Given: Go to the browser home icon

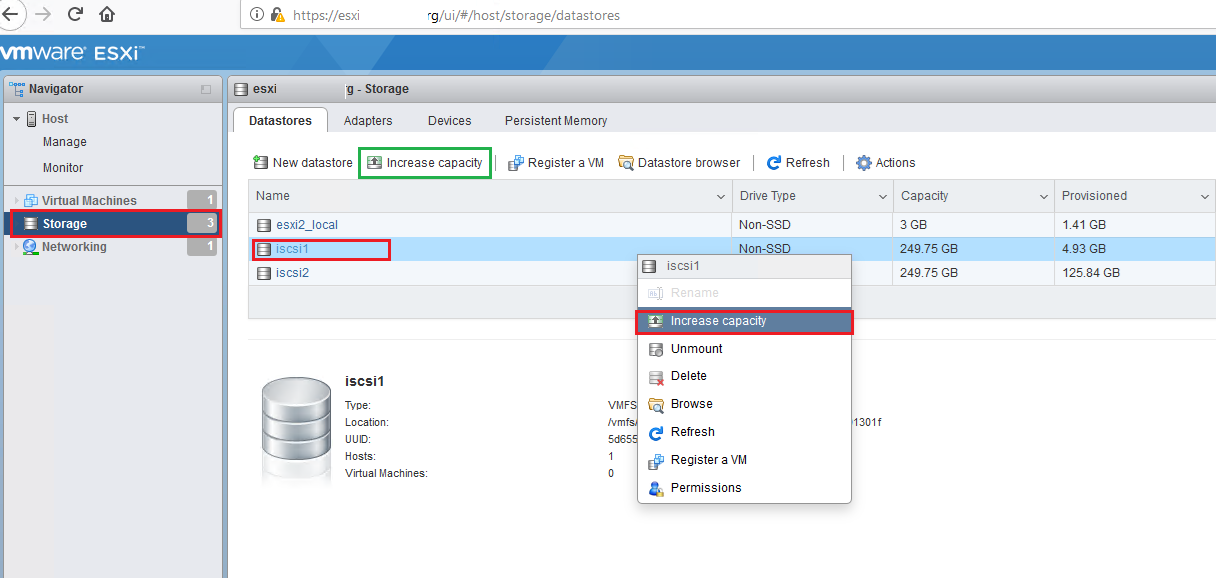Looking at the screenshot, I should pos(107,14).
